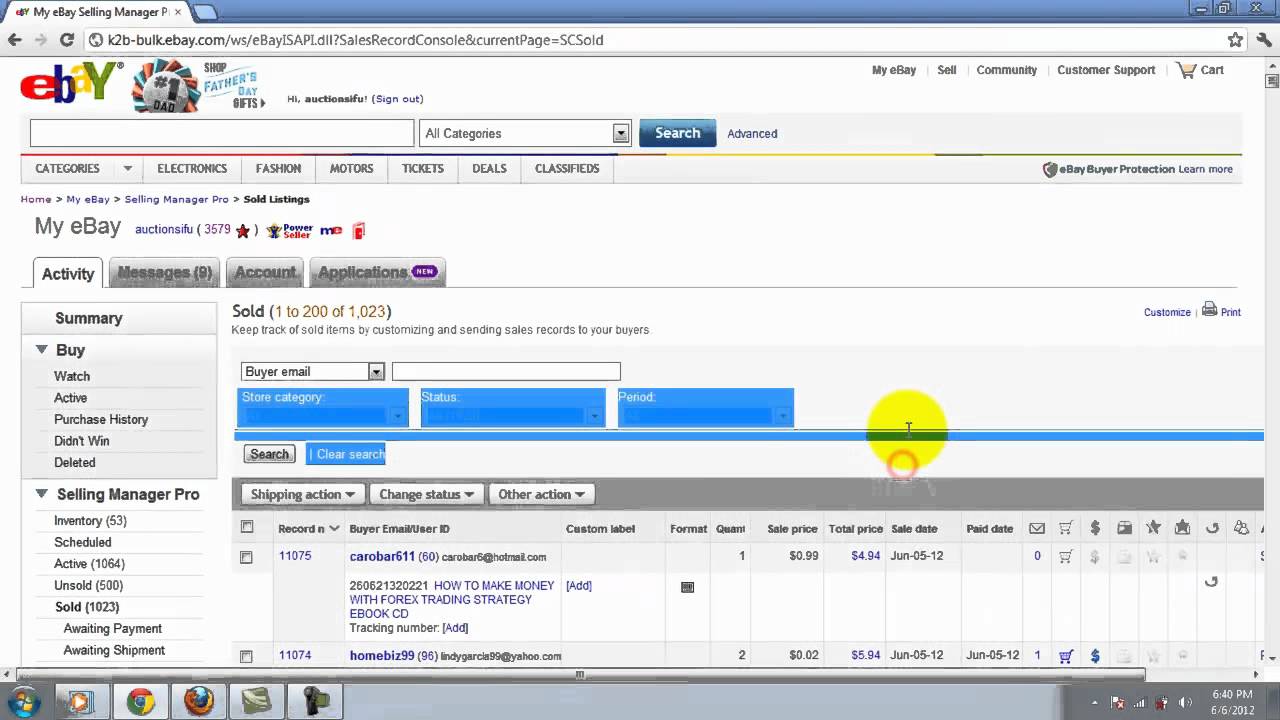
Task: Open the Other action dropdown
Action: coord(541,494)
